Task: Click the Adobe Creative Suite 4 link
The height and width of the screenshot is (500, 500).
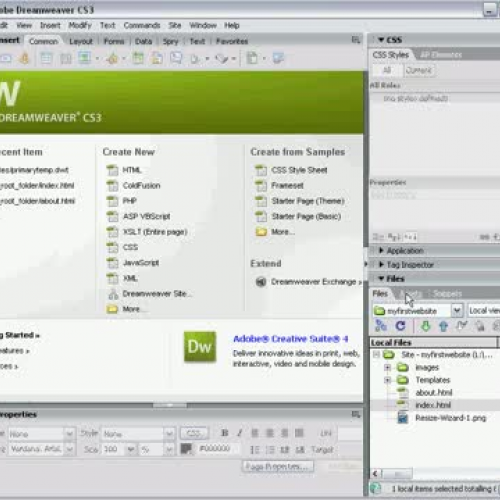Action: pyautogui.click(x=290, y=339)
